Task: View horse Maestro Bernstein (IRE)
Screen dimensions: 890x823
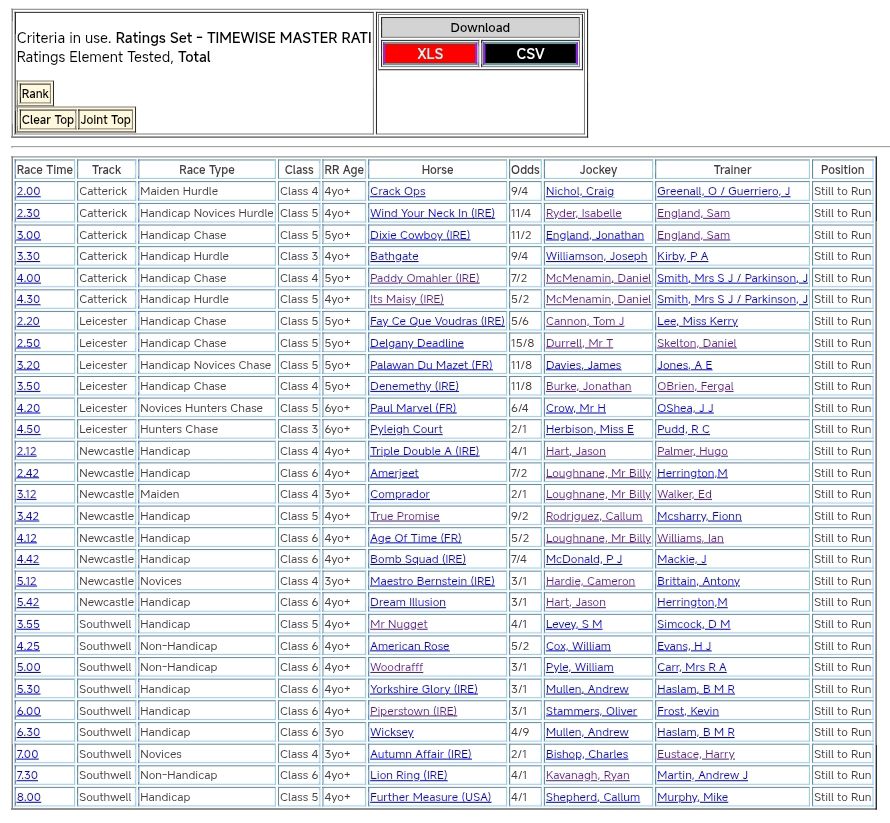Action: [x=432, y=582]
